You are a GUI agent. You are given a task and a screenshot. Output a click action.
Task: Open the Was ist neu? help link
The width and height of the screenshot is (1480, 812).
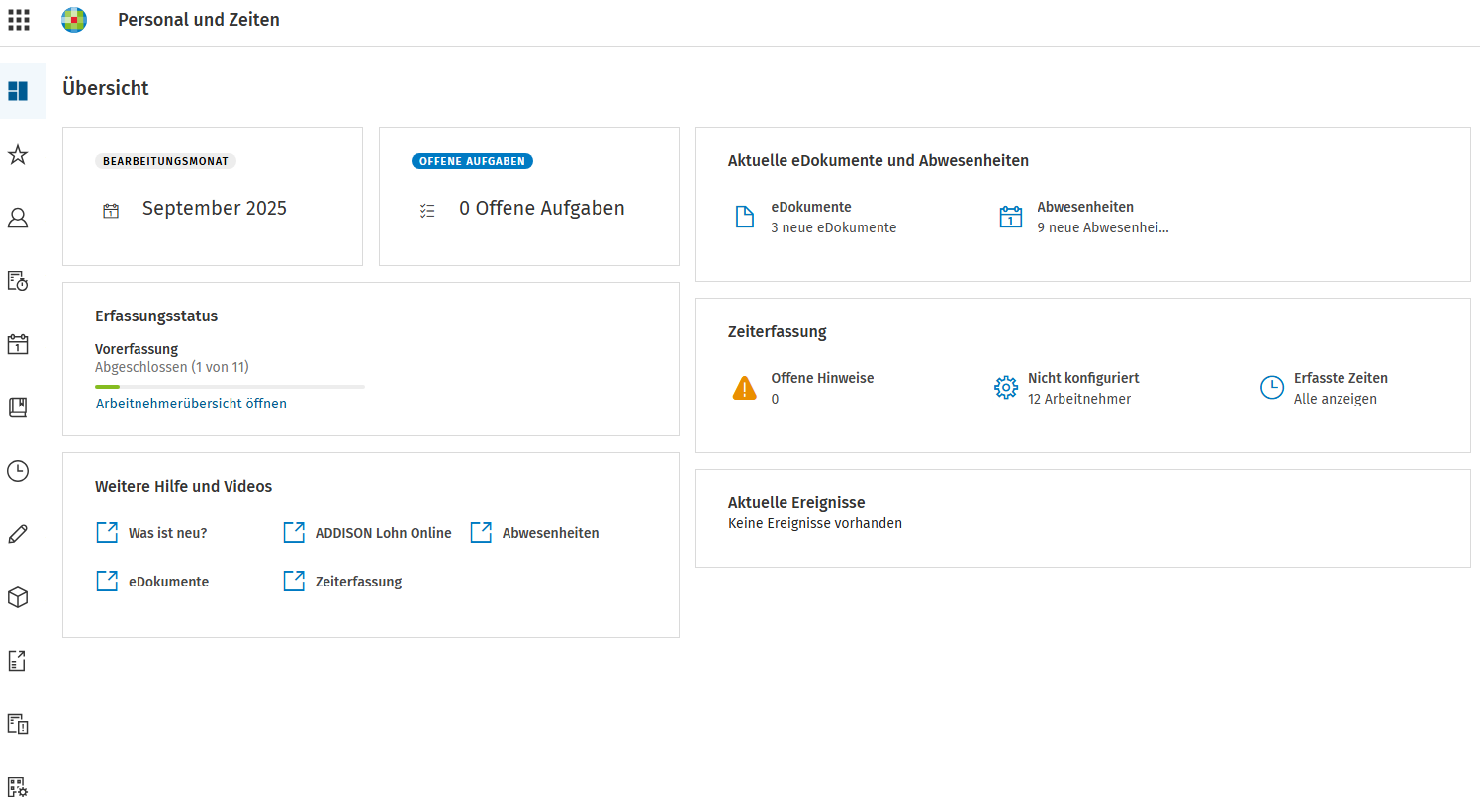[x=168, y=533]
